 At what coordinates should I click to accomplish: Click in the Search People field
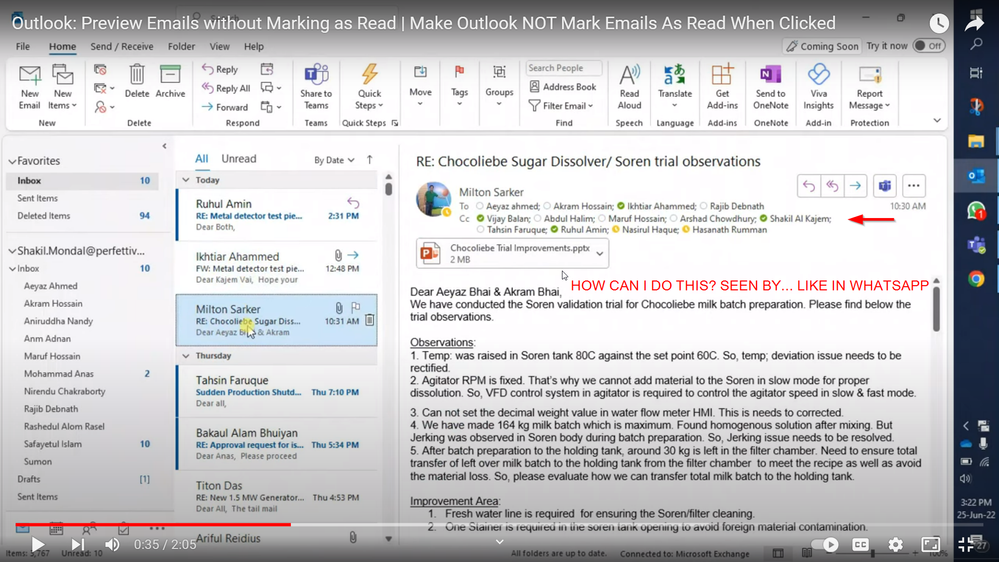pos(564,68)
